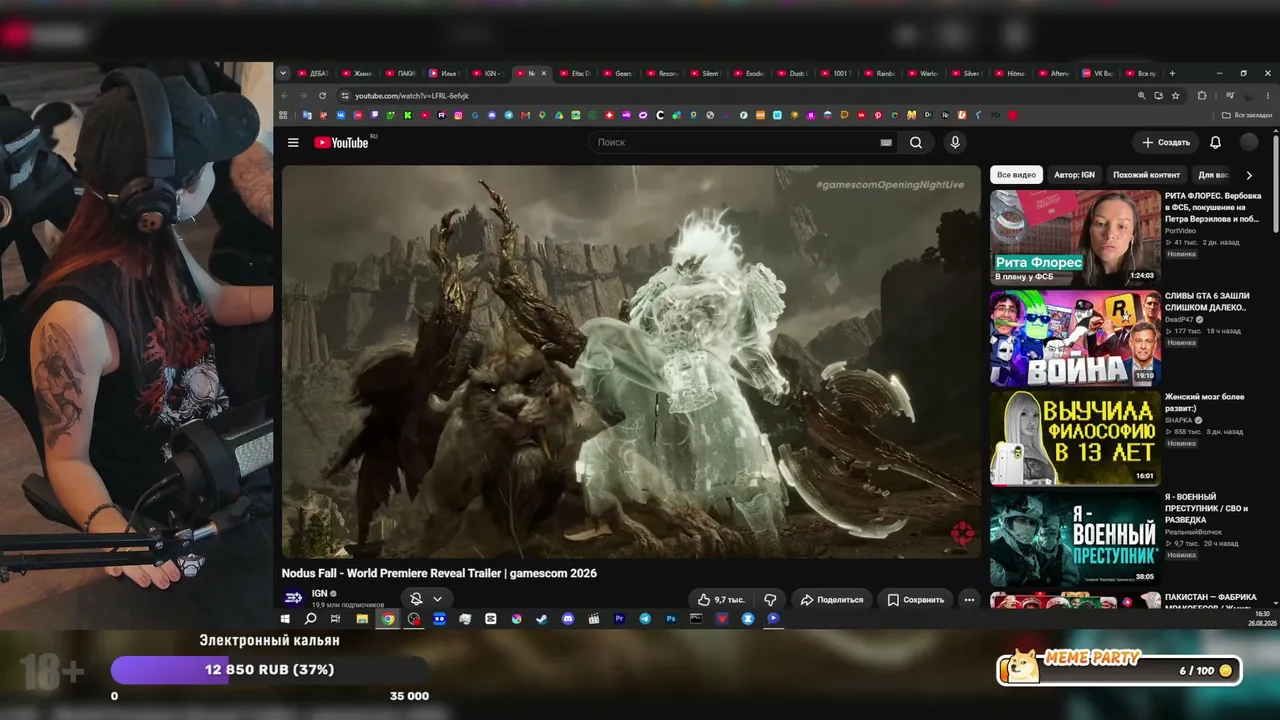
Task: Open the Я - ВОЕННЫЙ ПРЕСТУПНИК thumbnail
Action: click(1075, 539)
